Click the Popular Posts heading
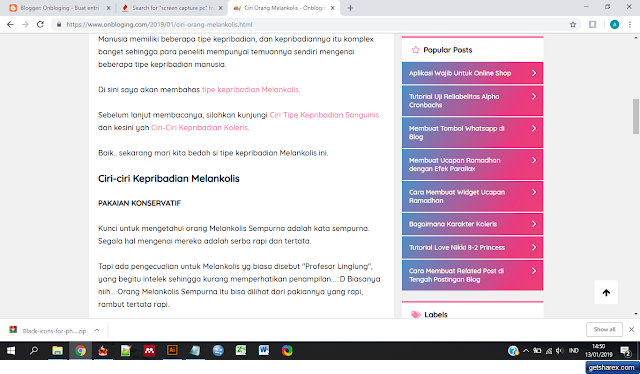 click(448, 50)
